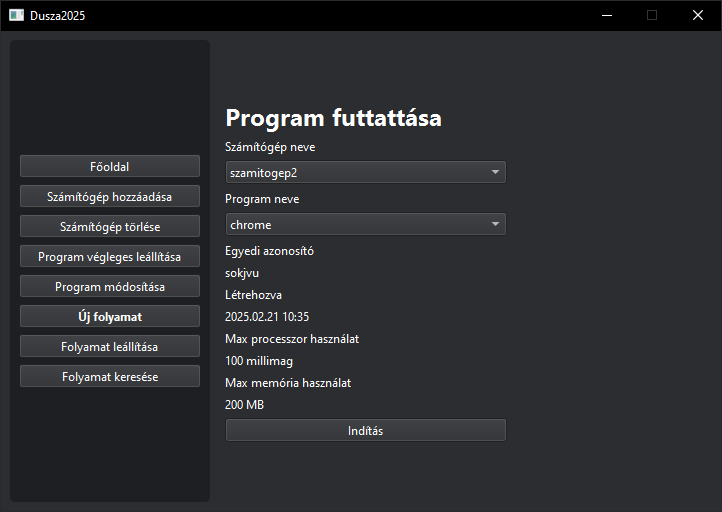
Task: Select the Új folyamat sidebar item
Action: pyautogui.click(x=110, y=316)
